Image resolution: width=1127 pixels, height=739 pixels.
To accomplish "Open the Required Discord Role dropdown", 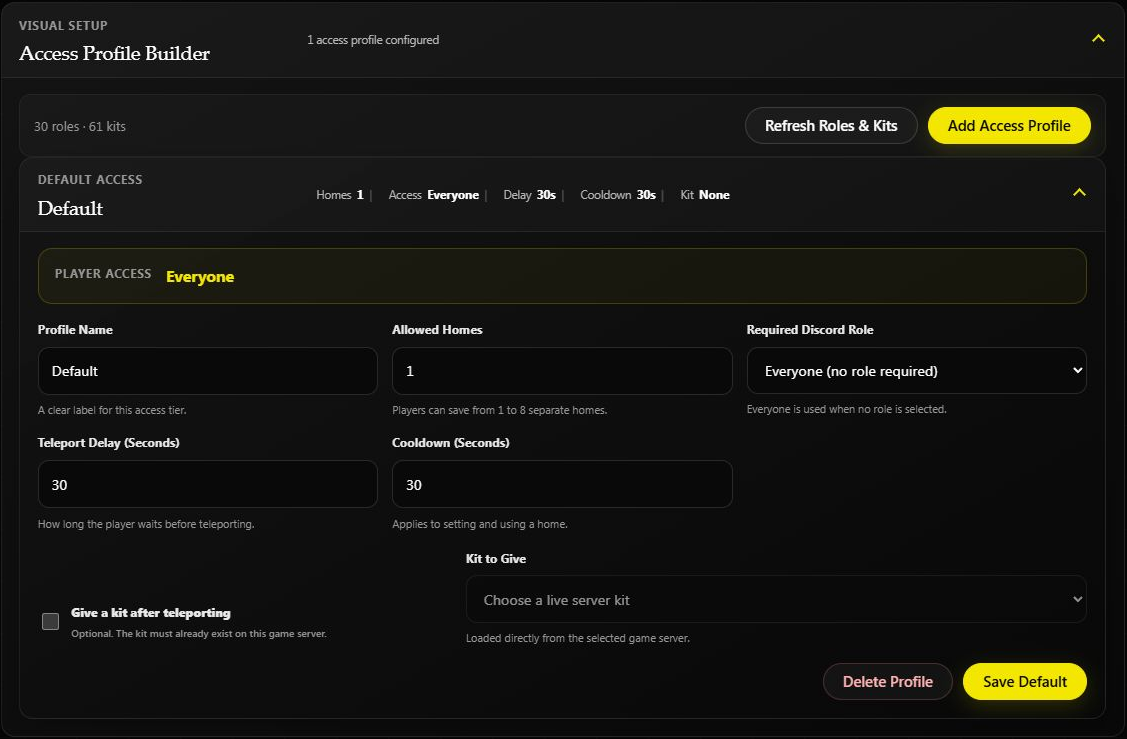I will coord(916,371).
